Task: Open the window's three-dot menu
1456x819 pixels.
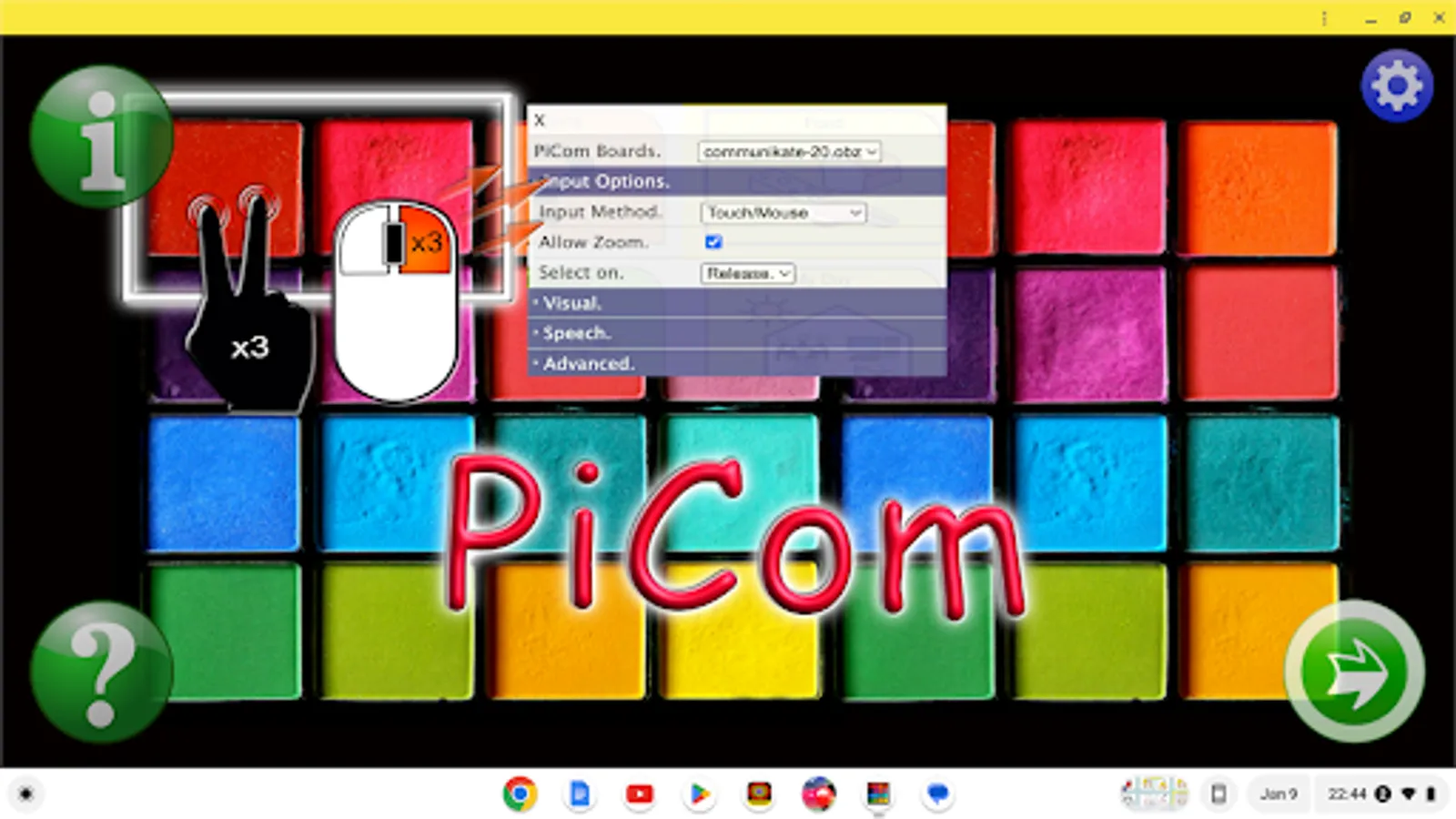Action: point(1325,17)
